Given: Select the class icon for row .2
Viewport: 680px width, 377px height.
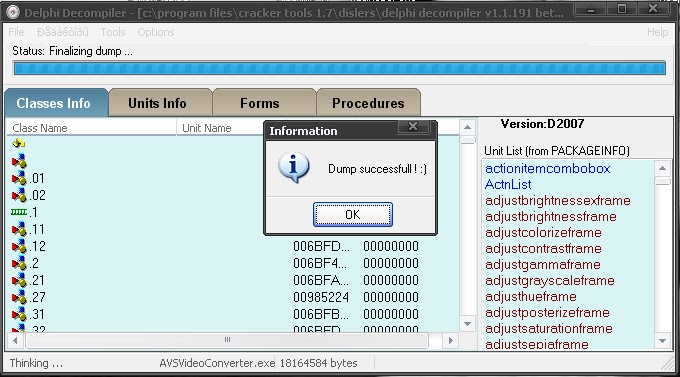Looking at the screenshot, I should pyautogui.click(x=19, y=263).
